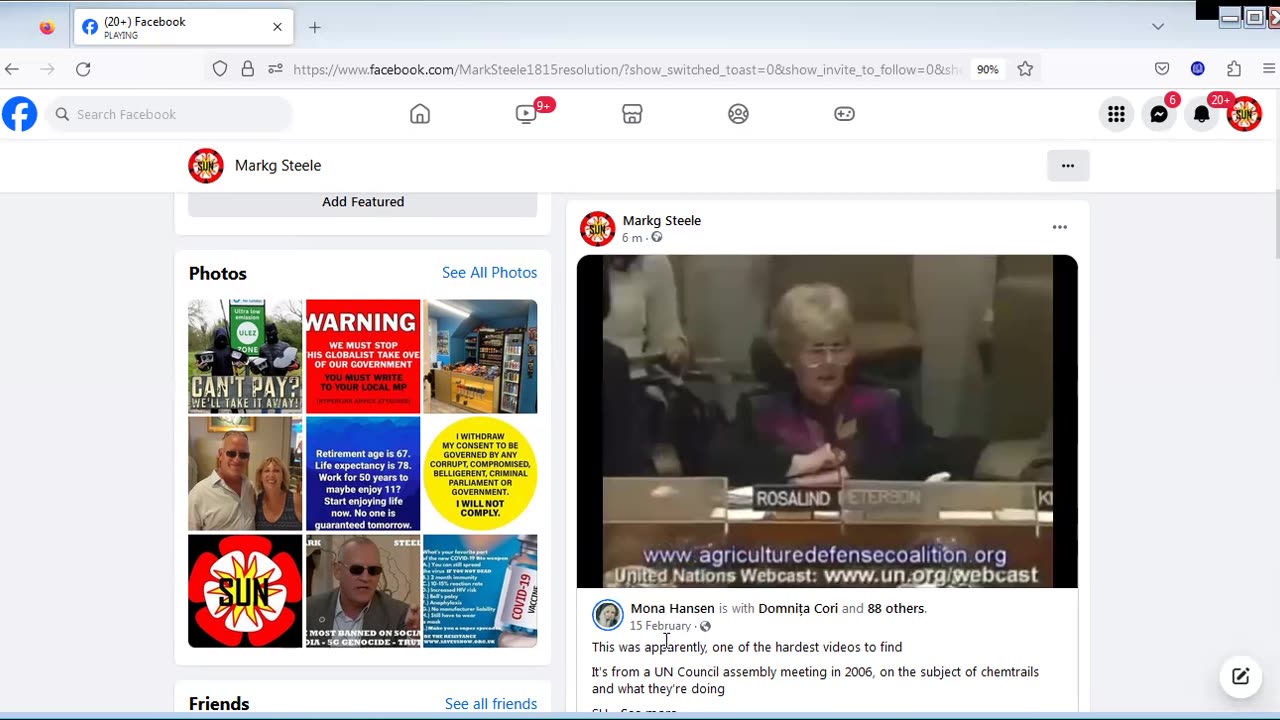Open the 88 others tagged link
Image resolution: width=1280 pixels, height=720 pixels.
tap(896, 608)
